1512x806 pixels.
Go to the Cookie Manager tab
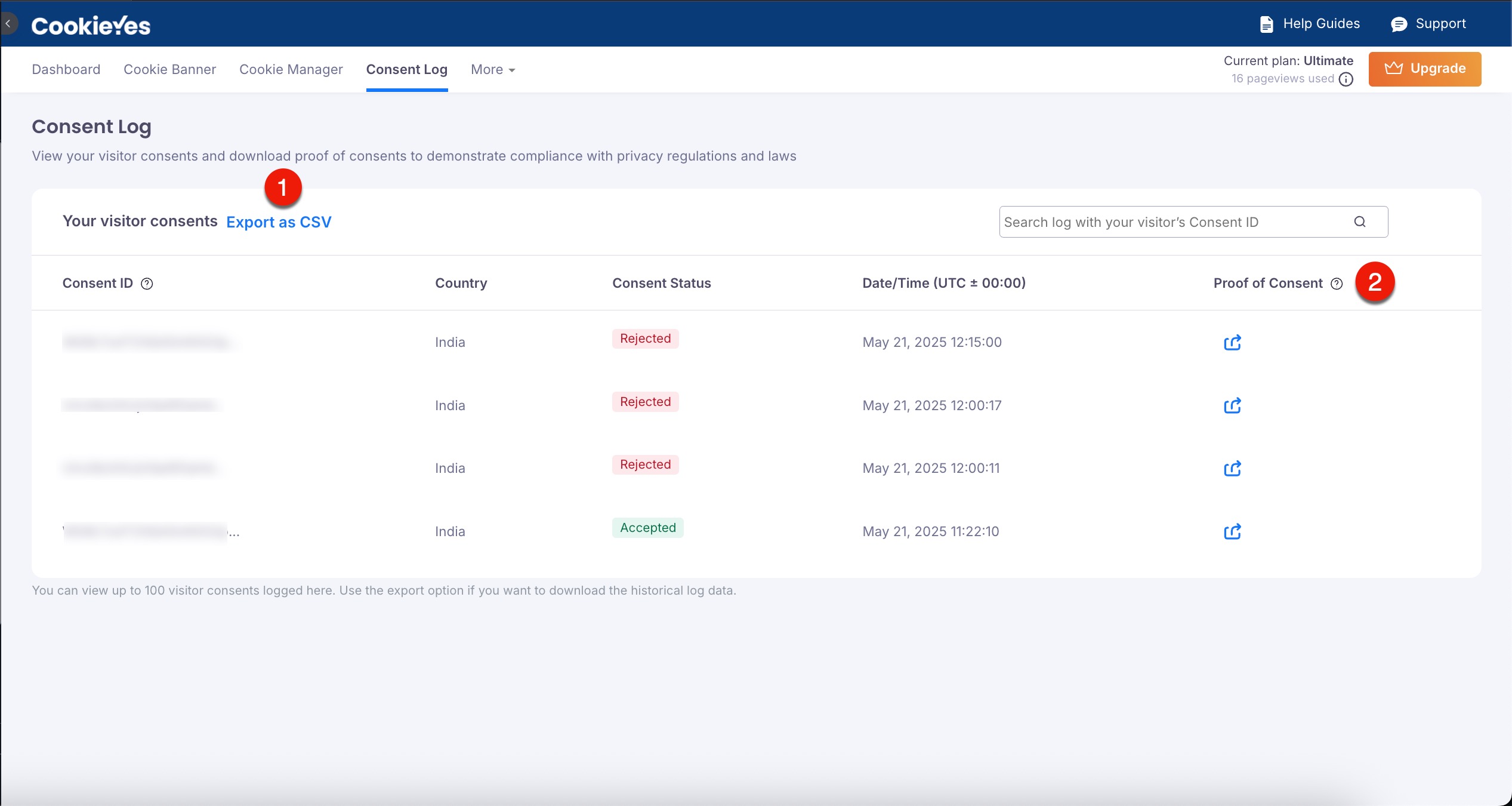coord(291,70)
